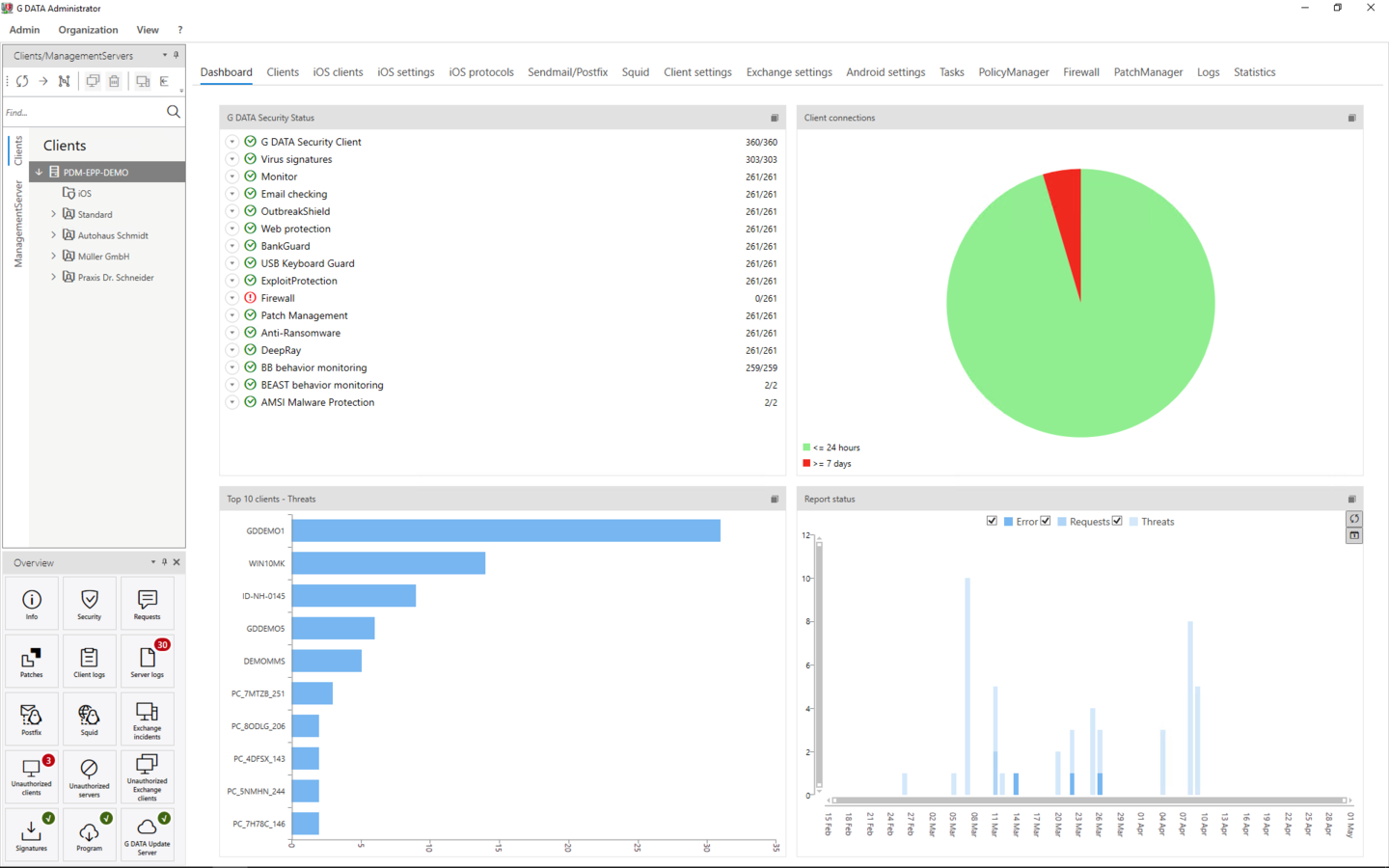
Task: Maximize the G DATA Security Status panel
Action: coord(775,118)
